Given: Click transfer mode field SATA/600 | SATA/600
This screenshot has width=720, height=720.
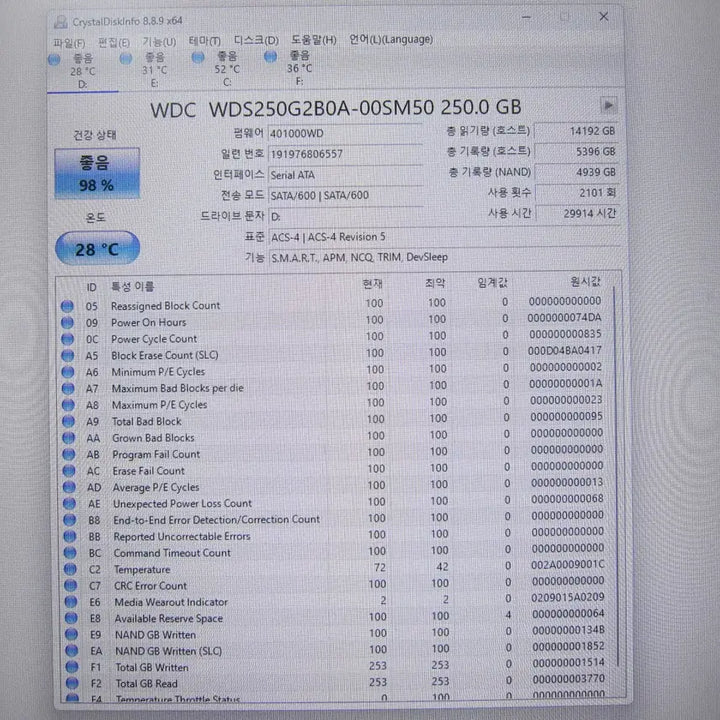Looking at the screenshot, I should pos(345,196).
